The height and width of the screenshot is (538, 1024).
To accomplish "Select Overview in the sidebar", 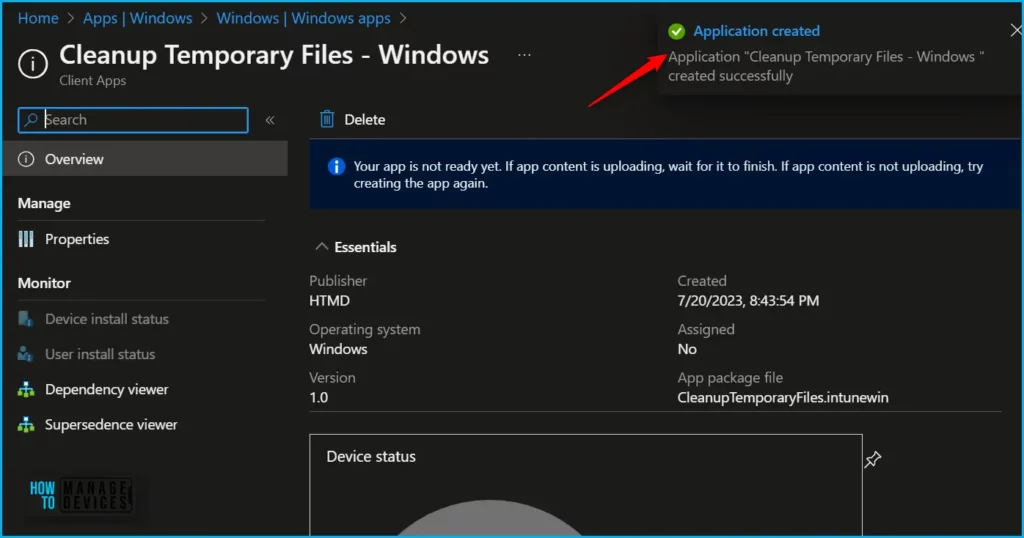I will (145, 159).
